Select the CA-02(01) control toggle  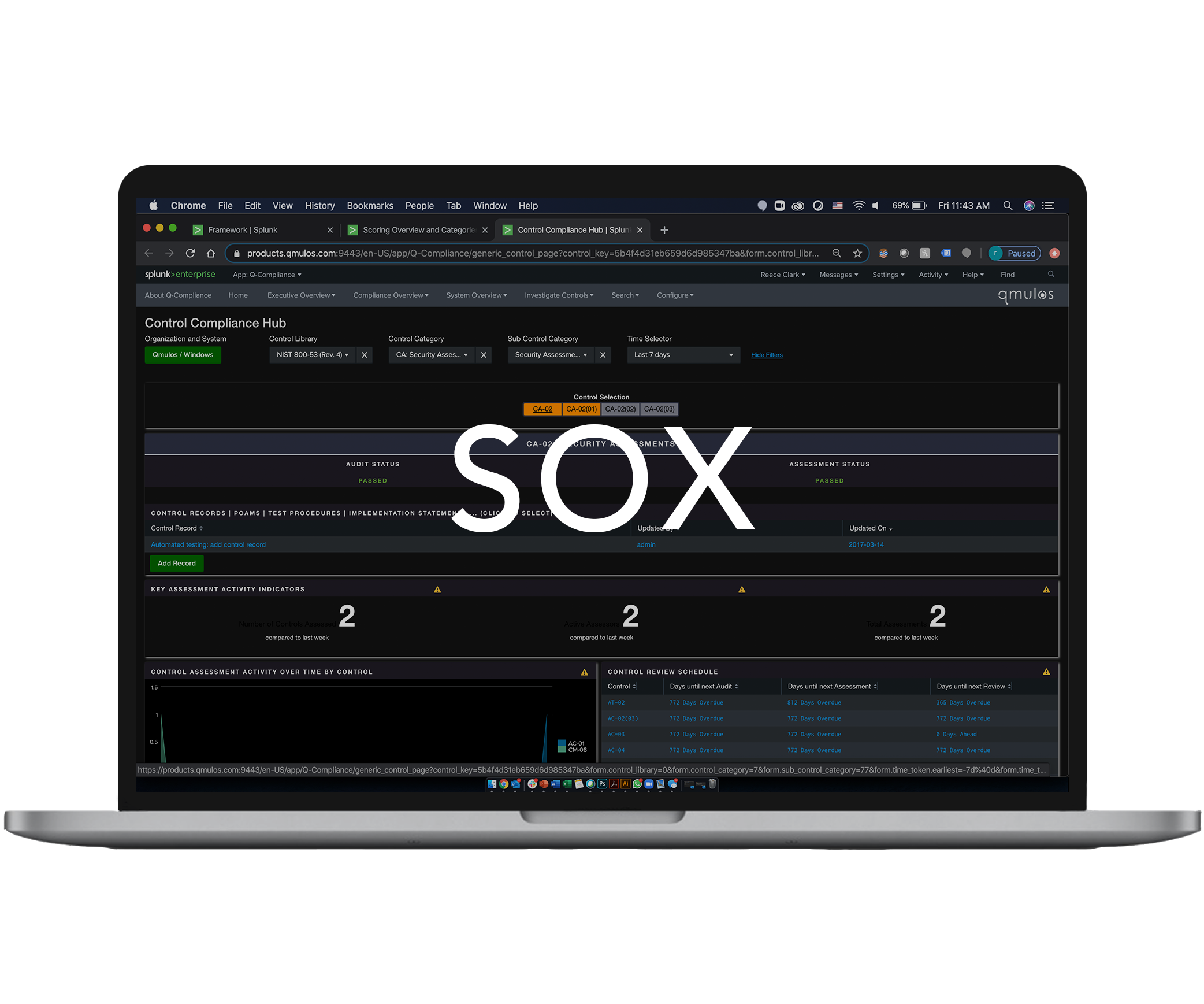[x=581, y=409]
